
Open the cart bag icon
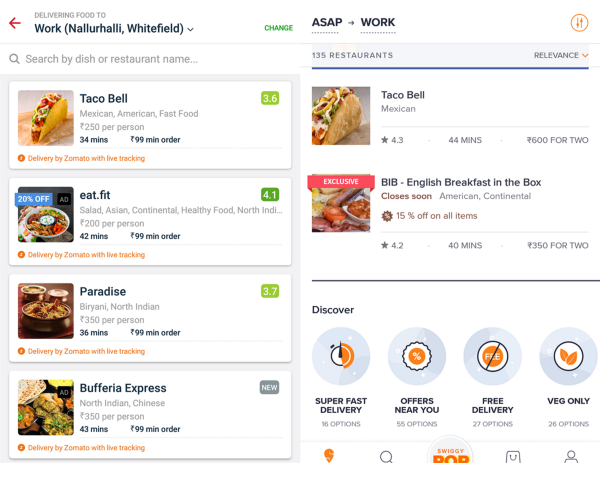tap(513, 457)
